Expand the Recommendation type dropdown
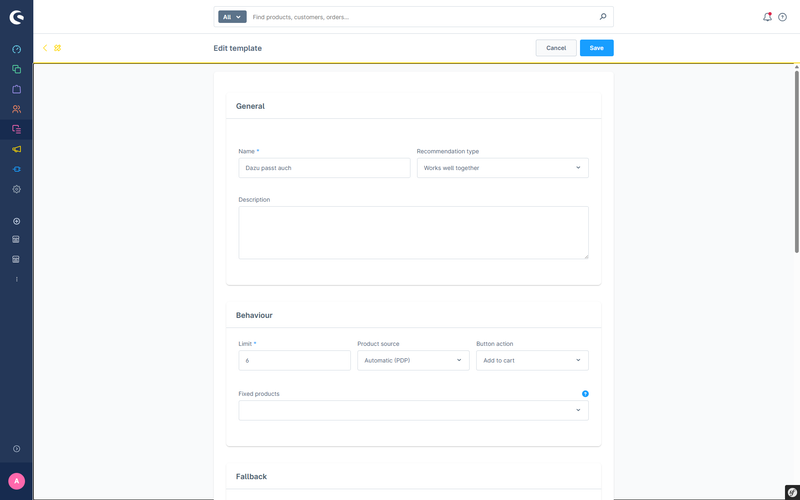Image resolution: width=800 pixels, height=500 pixels. click(x=502, y=168)
